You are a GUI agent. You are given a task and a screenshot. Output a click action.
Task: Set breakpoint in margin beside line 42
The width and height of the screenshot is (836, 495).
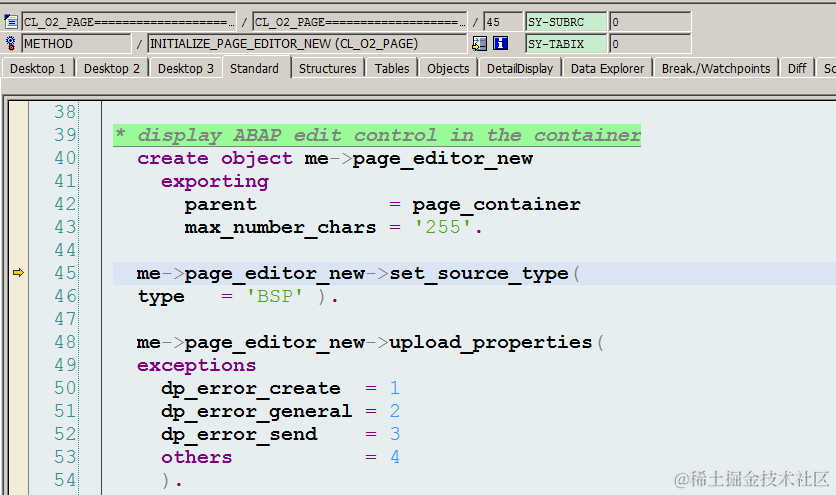coord(18,204)
